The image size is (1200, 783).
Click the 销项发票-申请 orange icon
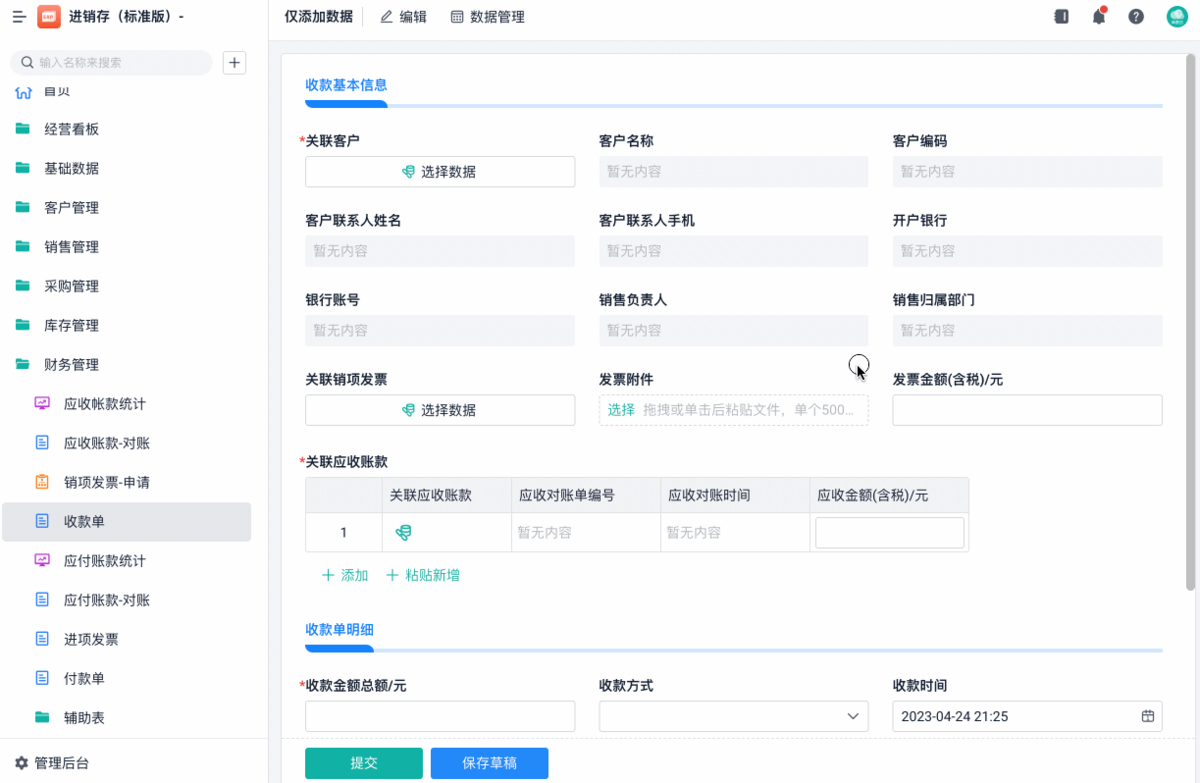pos(42,482)
